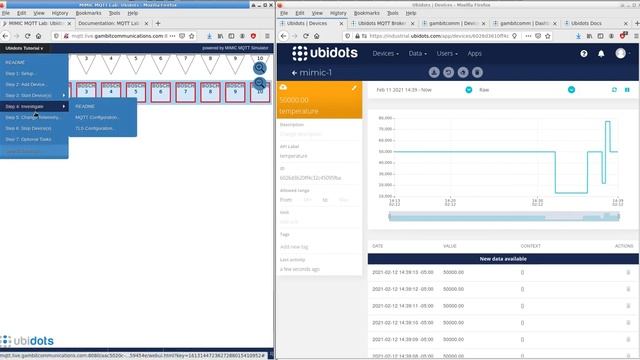Go back using arrow beside mimic-1
Viewport: 640px width, 360px height.
294,73
